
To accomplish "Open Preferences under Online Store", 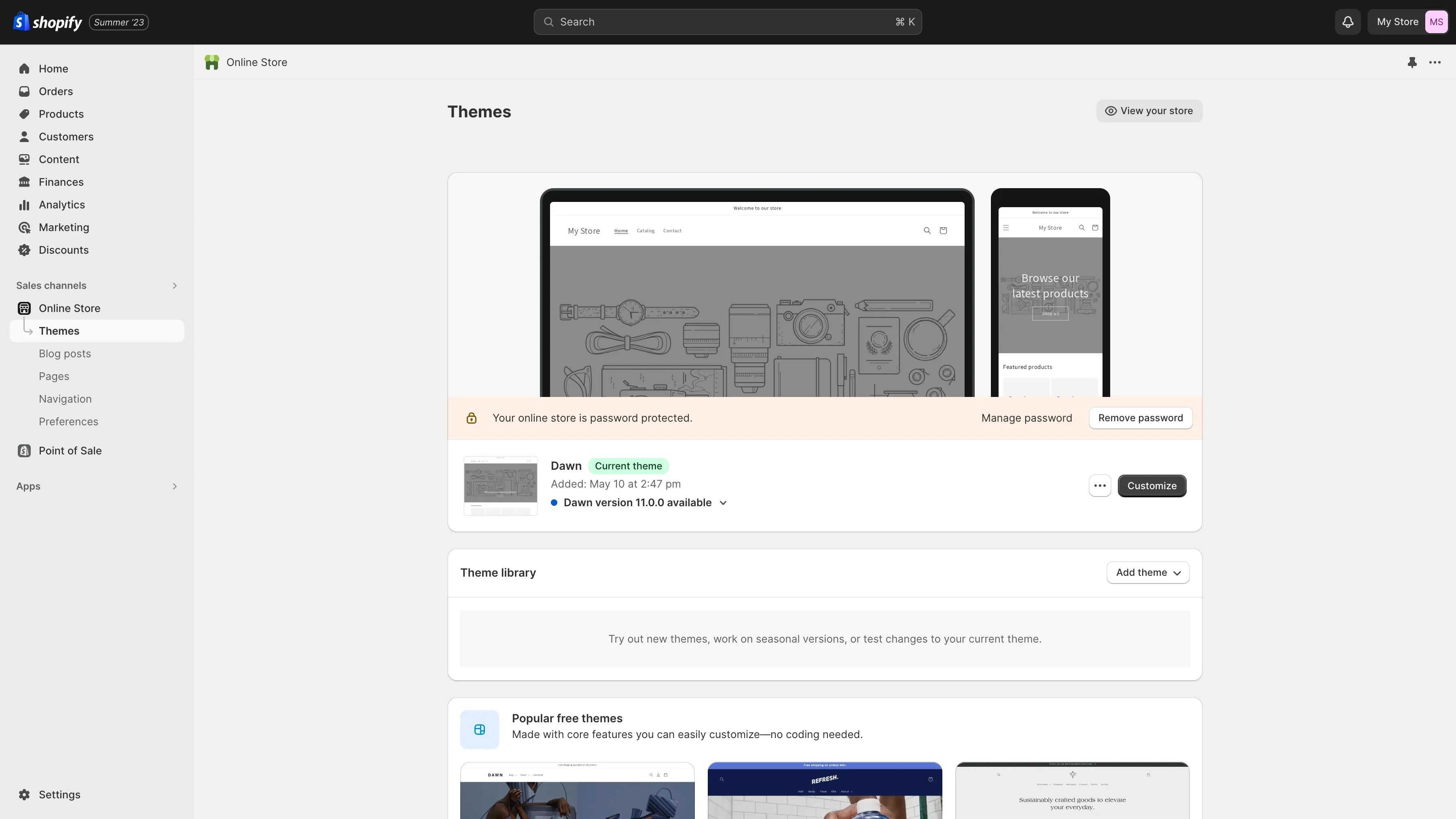I will 68,421.
